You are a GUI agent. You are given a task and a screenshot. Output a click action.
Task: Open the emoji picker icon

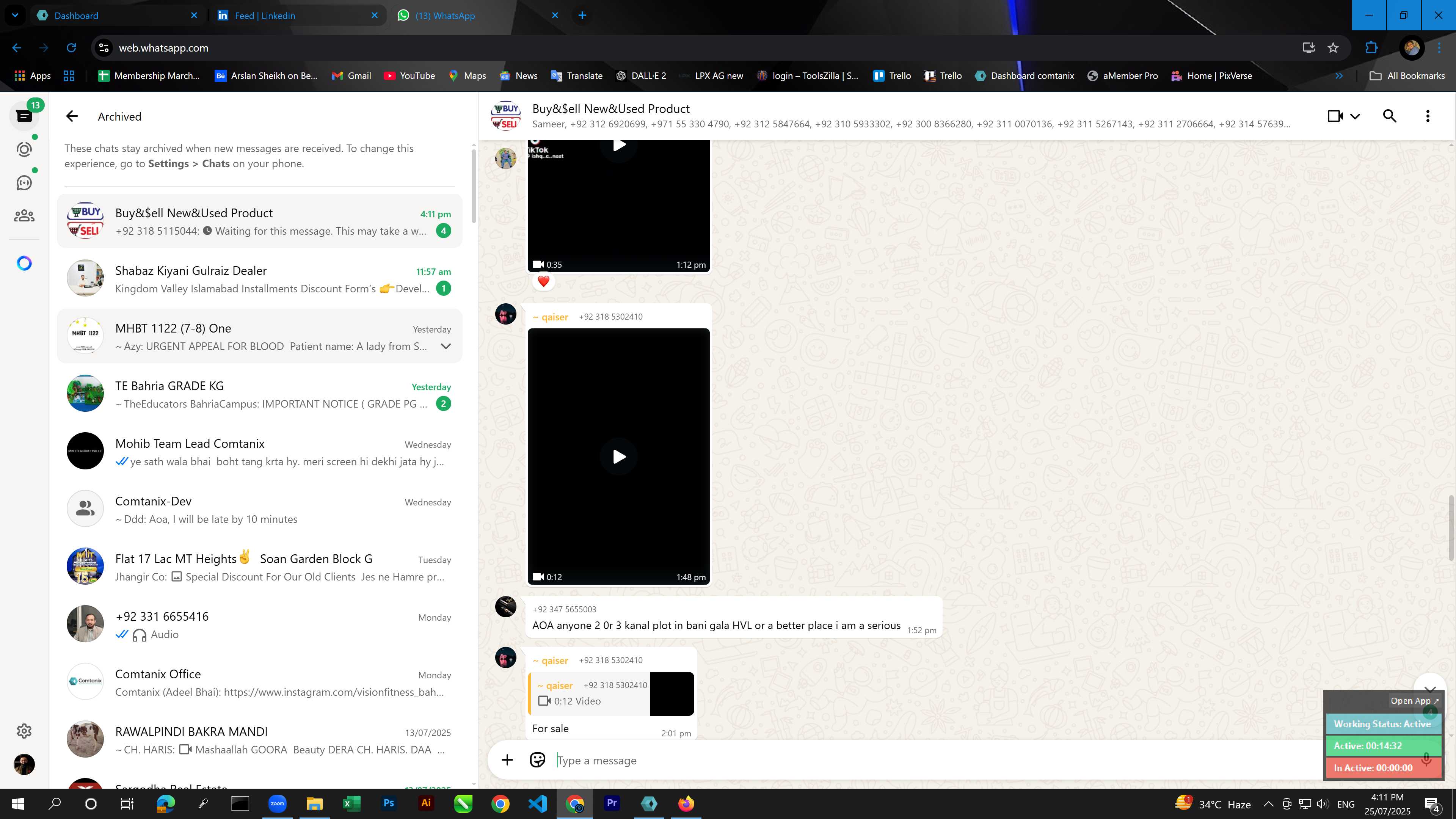(x=538, y=760)
